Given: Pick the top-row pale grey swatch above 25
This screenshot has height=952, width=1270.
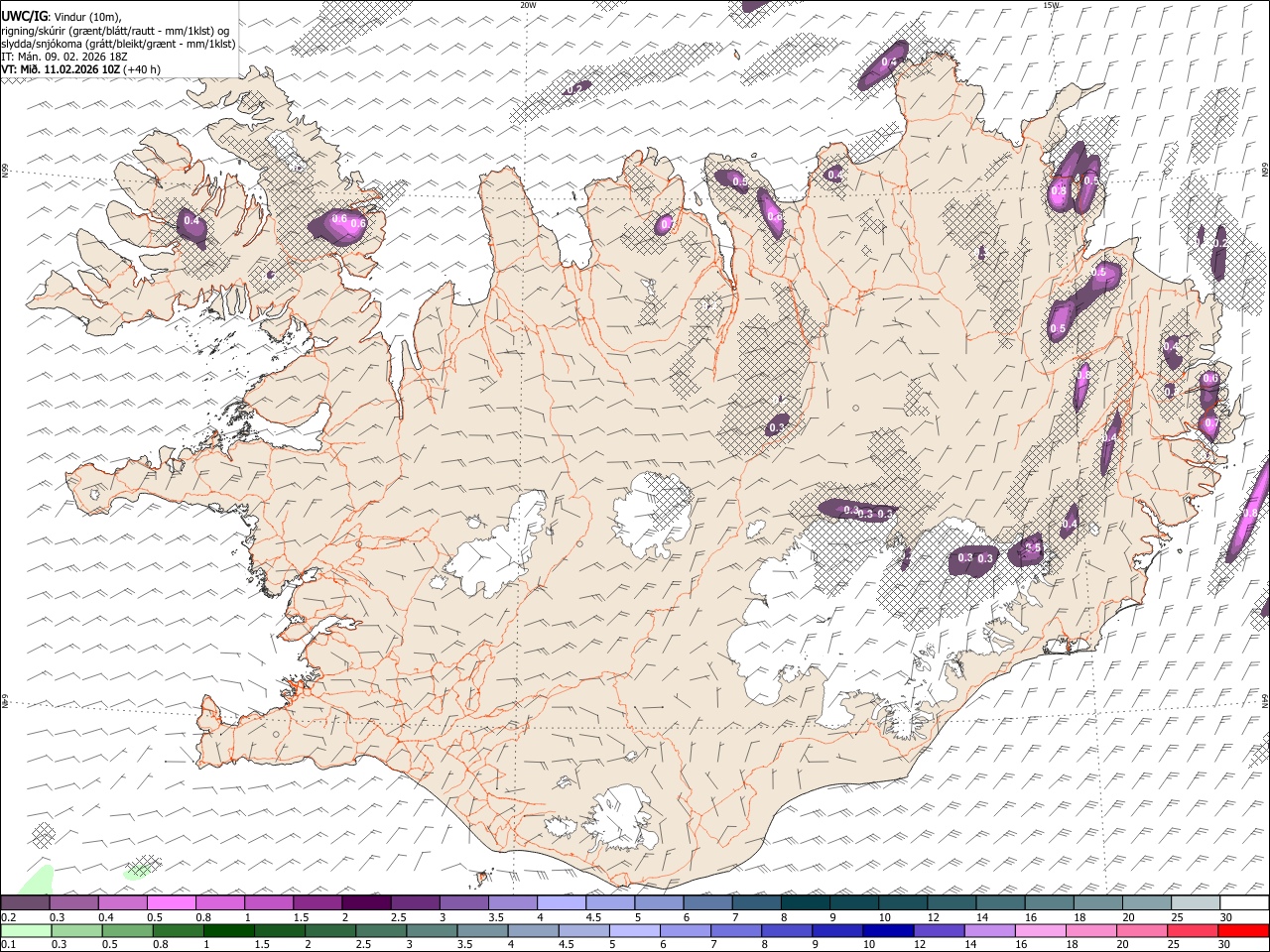Looking at the screenshot, I should click(x=1195, y=902).
